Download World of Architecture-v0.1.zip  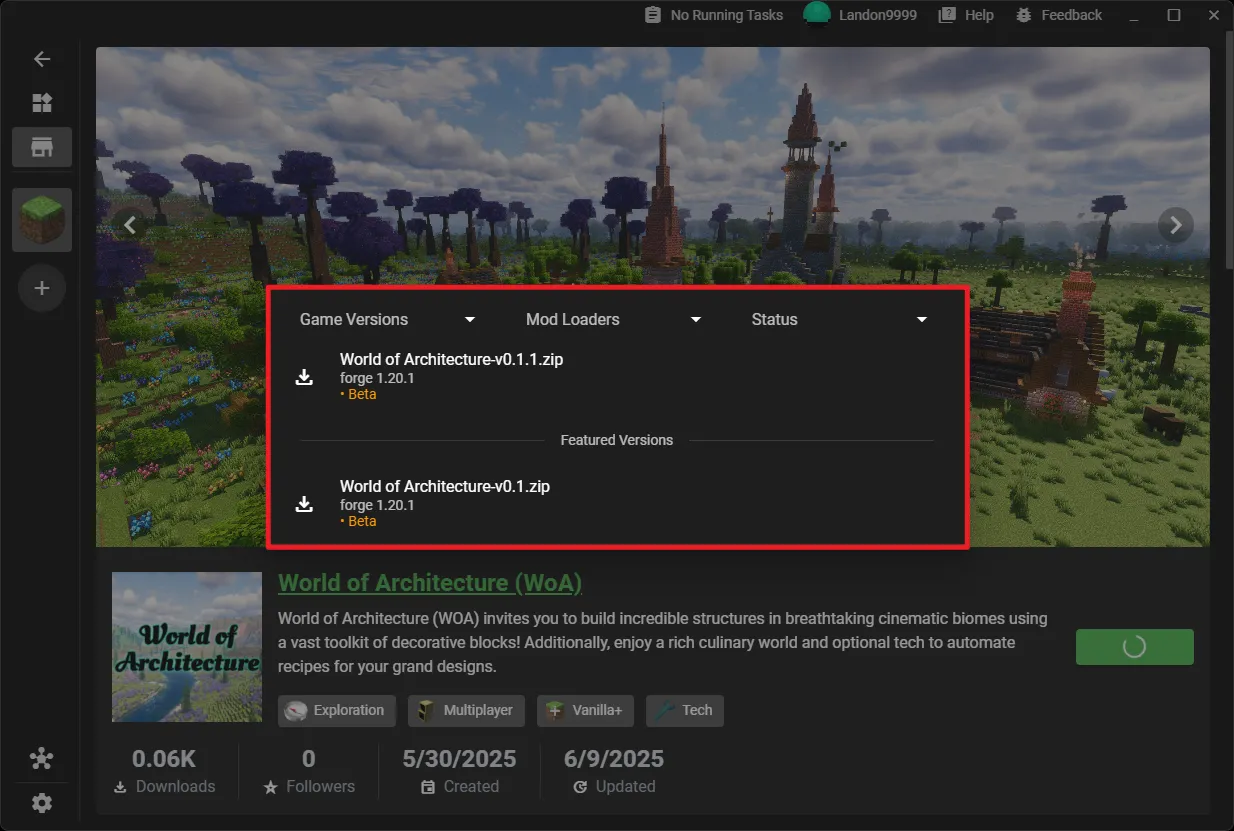305,504
